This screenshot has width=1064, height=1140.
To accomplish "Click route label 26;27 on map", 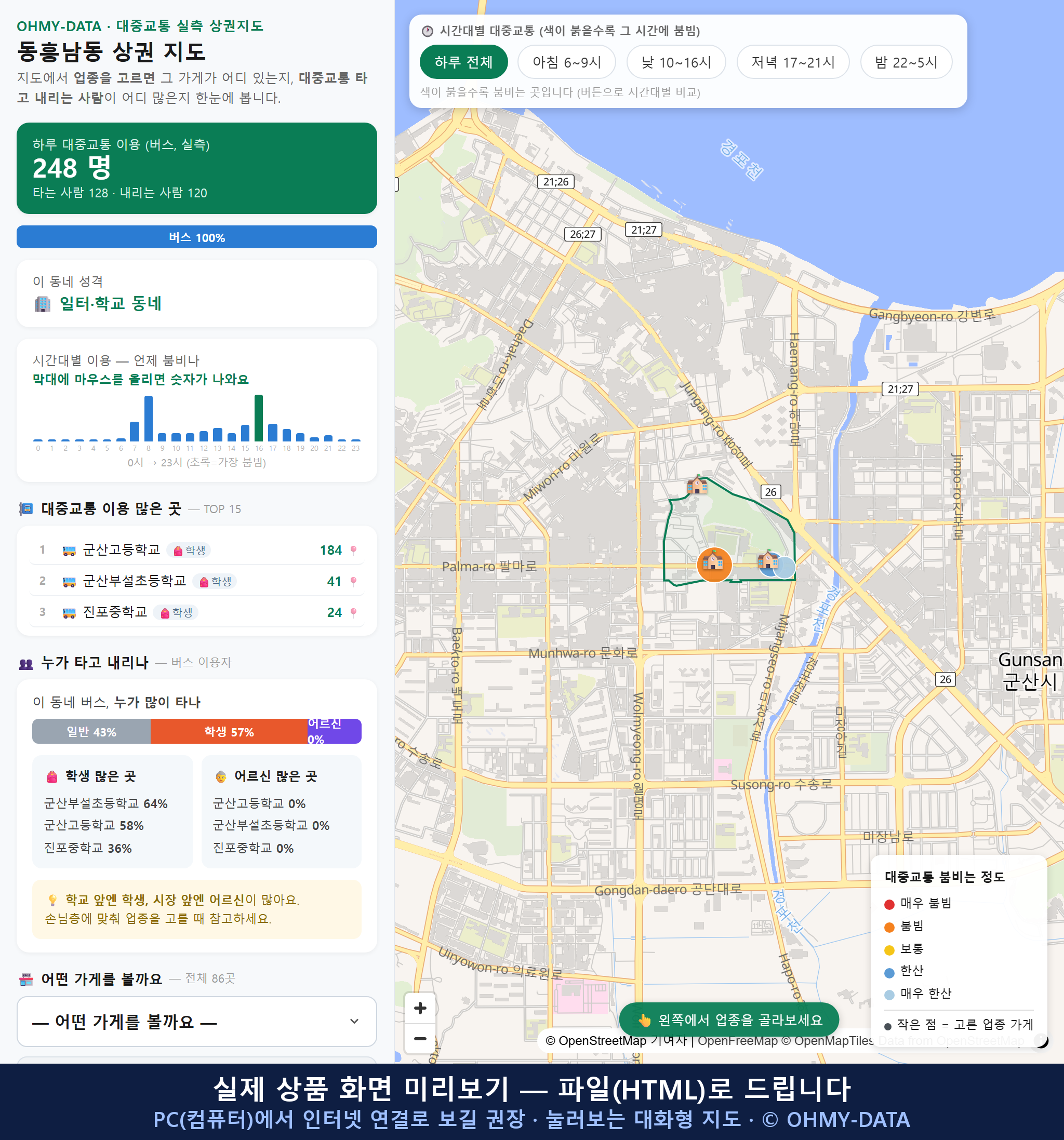I will click(582, 234).
